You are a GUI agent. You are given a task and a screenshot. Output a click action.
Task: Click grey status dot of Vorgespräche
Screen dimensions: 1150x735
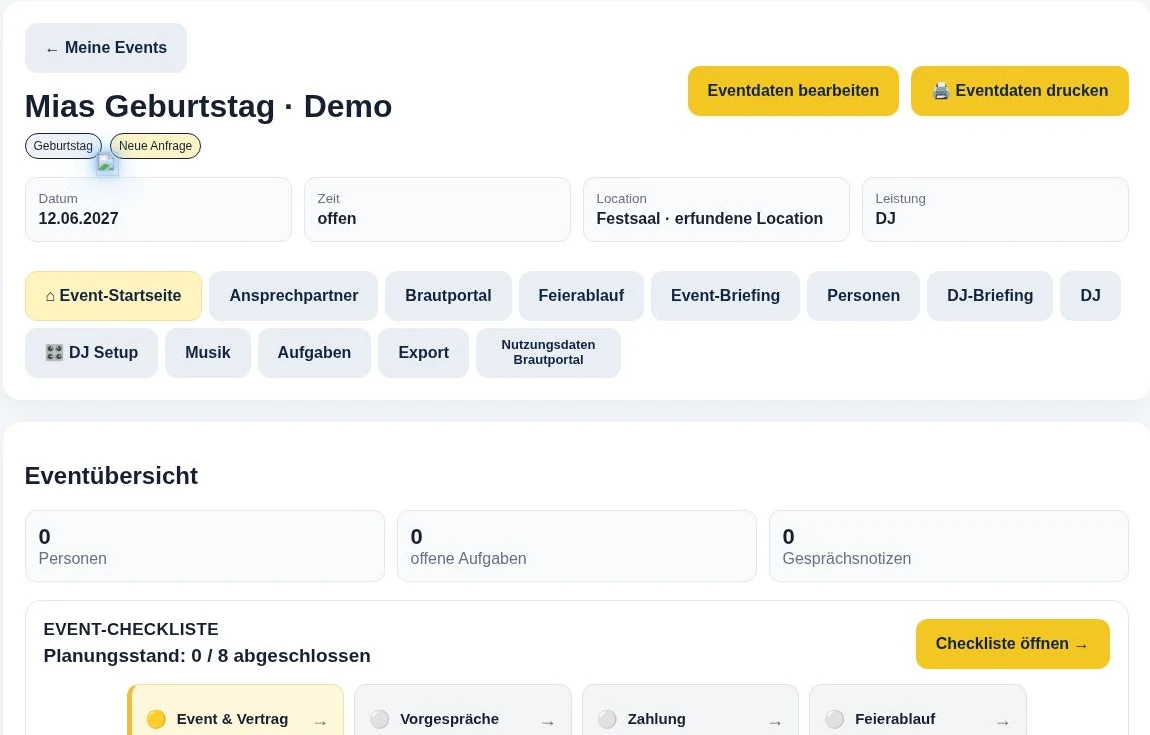[x=379, y=720]
